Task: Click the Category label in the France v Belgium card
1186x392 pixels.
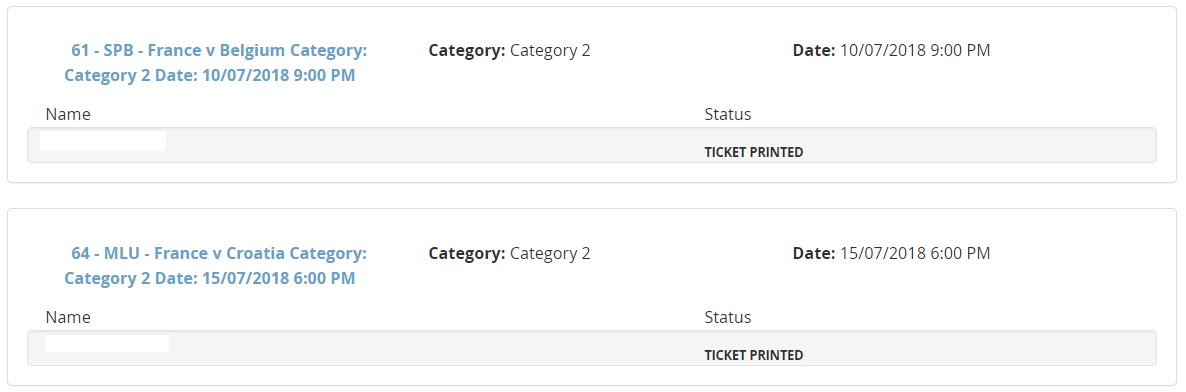Action: [x=467, y=51]
